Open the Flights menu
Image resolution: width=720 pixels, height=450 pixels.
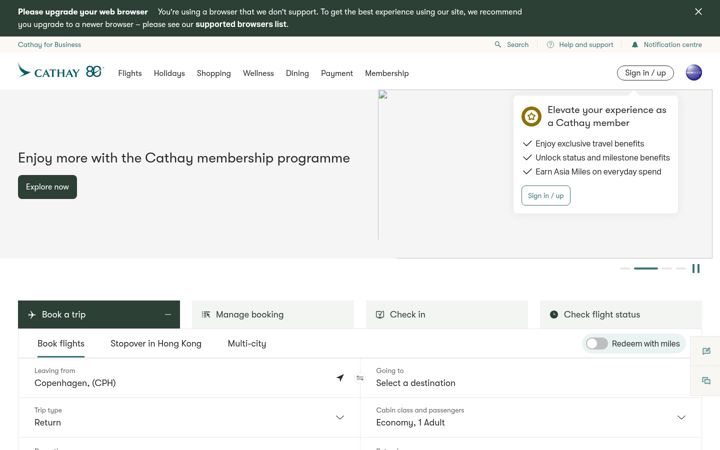130,73
